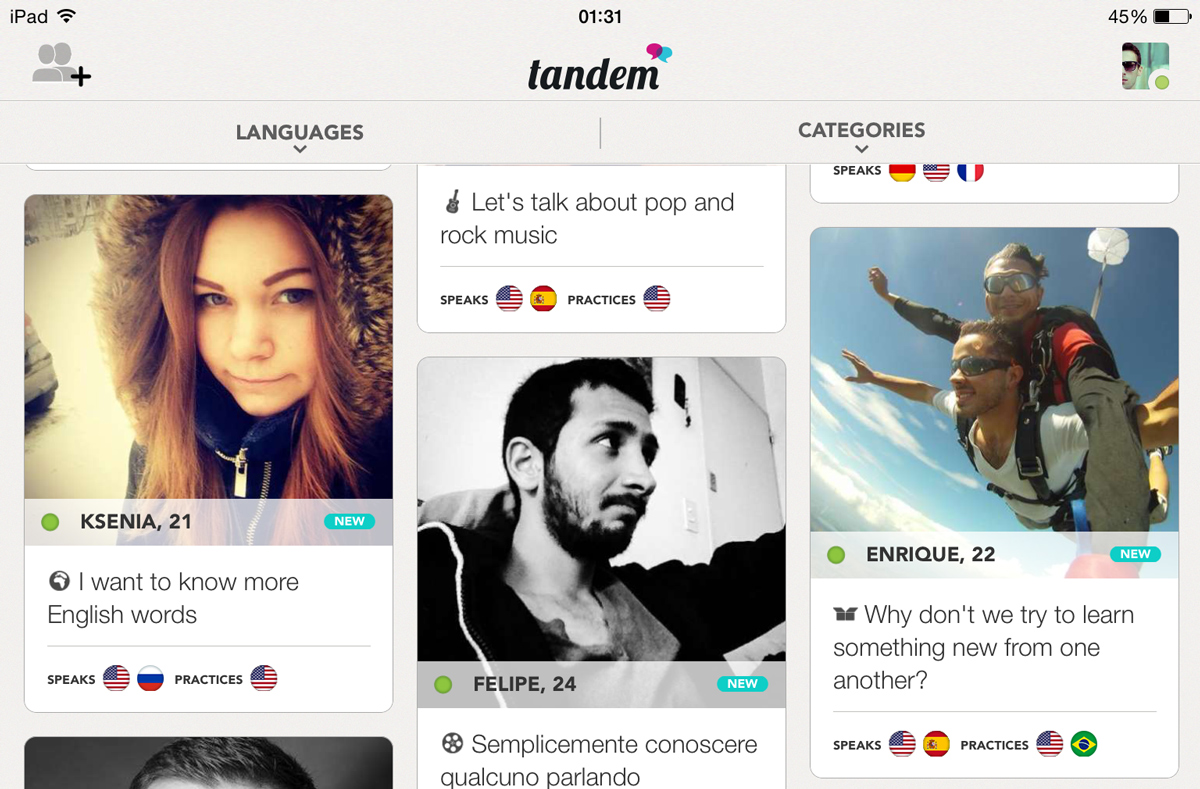This screenshot has height=789, width=1200.
Task: Tap the book icon on Enrique's topic
Action: [x=845, y=614]
